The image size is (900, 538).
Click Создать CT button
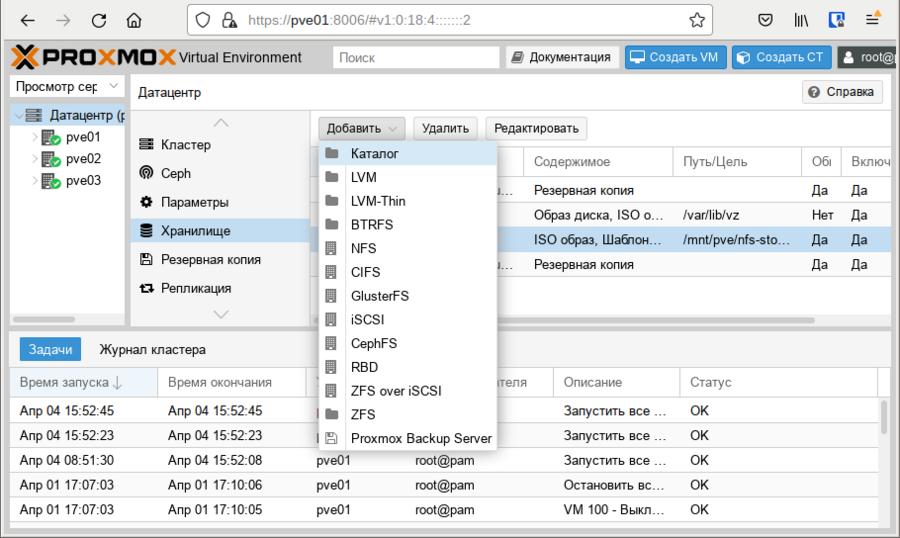781,57
